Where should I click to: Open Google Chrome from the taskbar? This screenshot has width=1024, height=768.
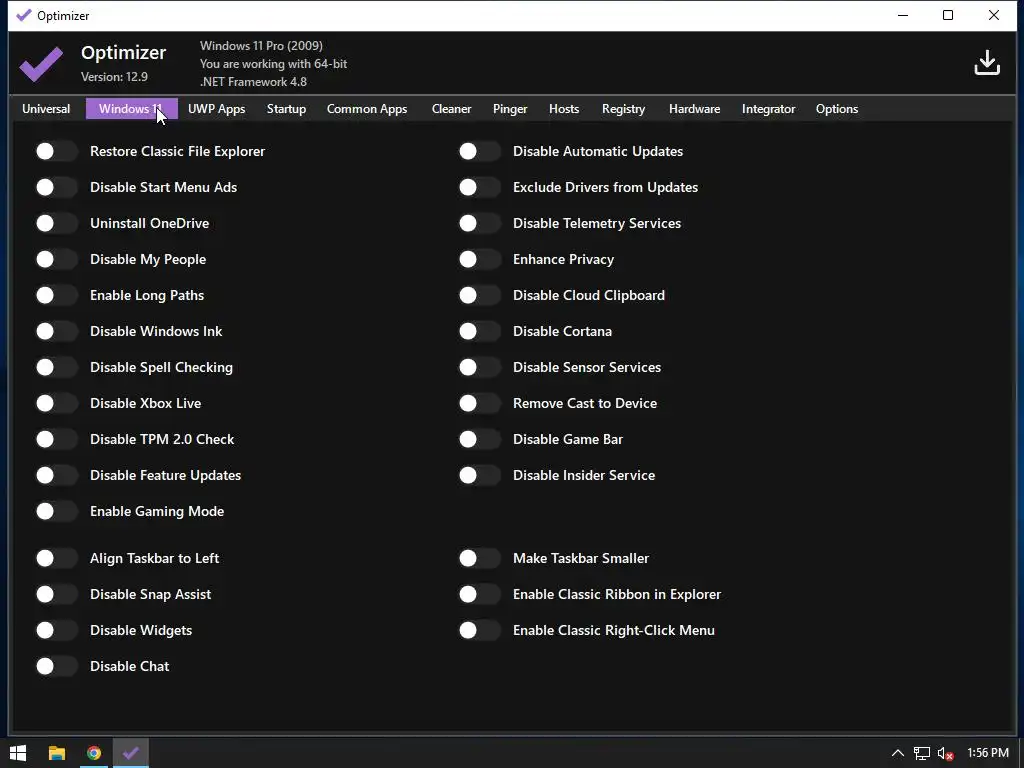click(94, 753)
